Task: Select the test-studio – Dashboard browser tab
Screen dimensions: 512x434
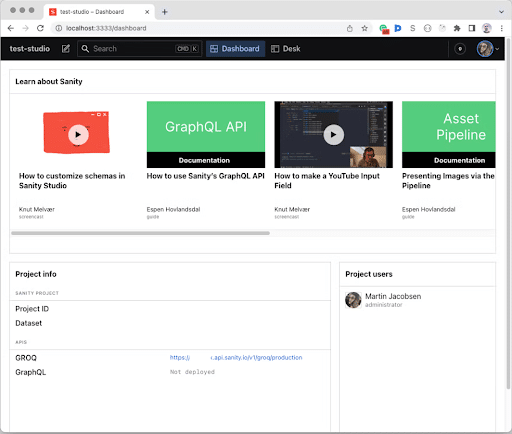Action: pyautogui.click(x=99, y=12)
